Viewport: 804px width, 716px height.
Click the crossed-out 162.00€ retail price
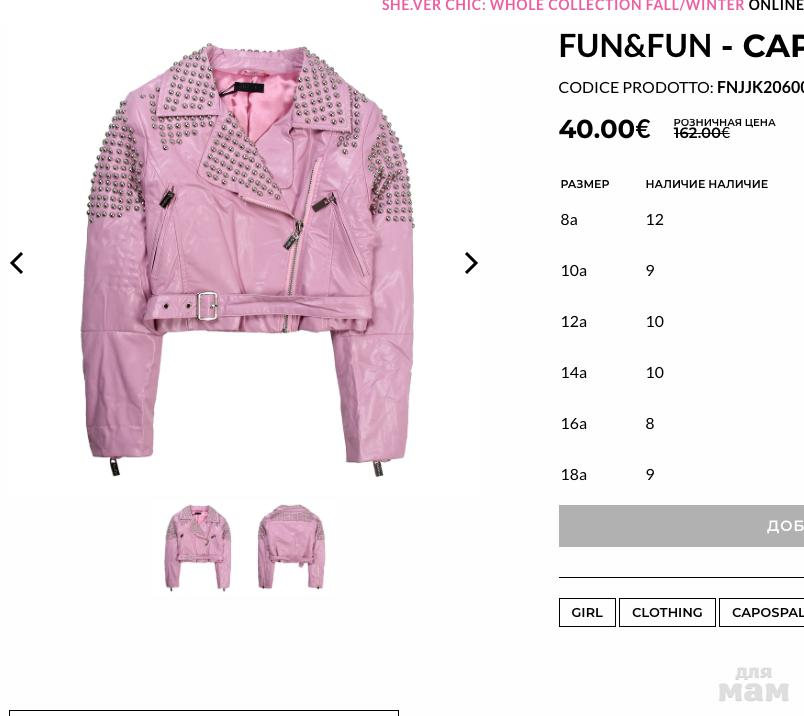[x=701, y=133]
